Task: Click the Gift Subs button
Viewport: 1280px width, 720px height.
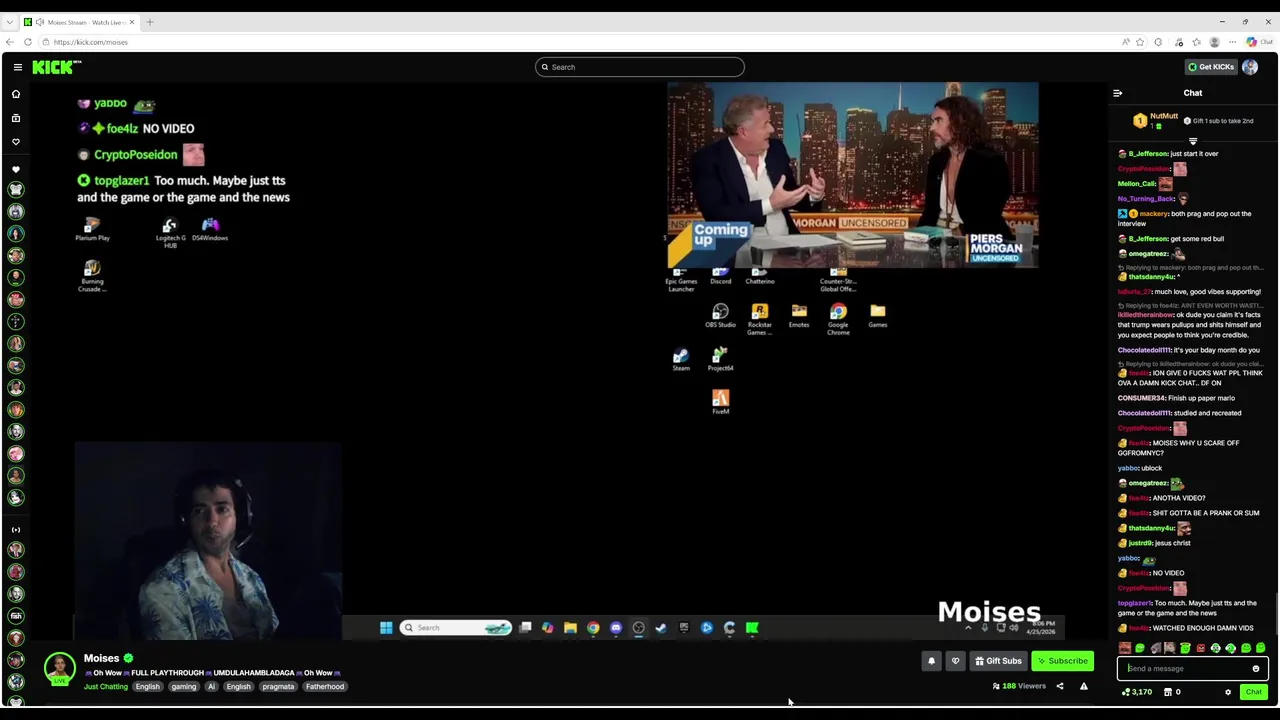Action: tap(998, 661)
